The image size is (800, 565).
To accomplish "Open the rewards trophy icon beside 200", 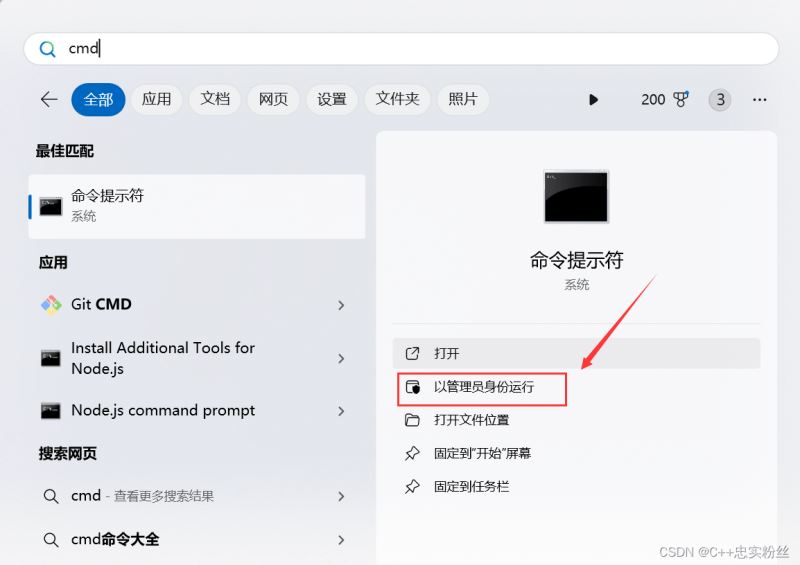I will point(681,99).
